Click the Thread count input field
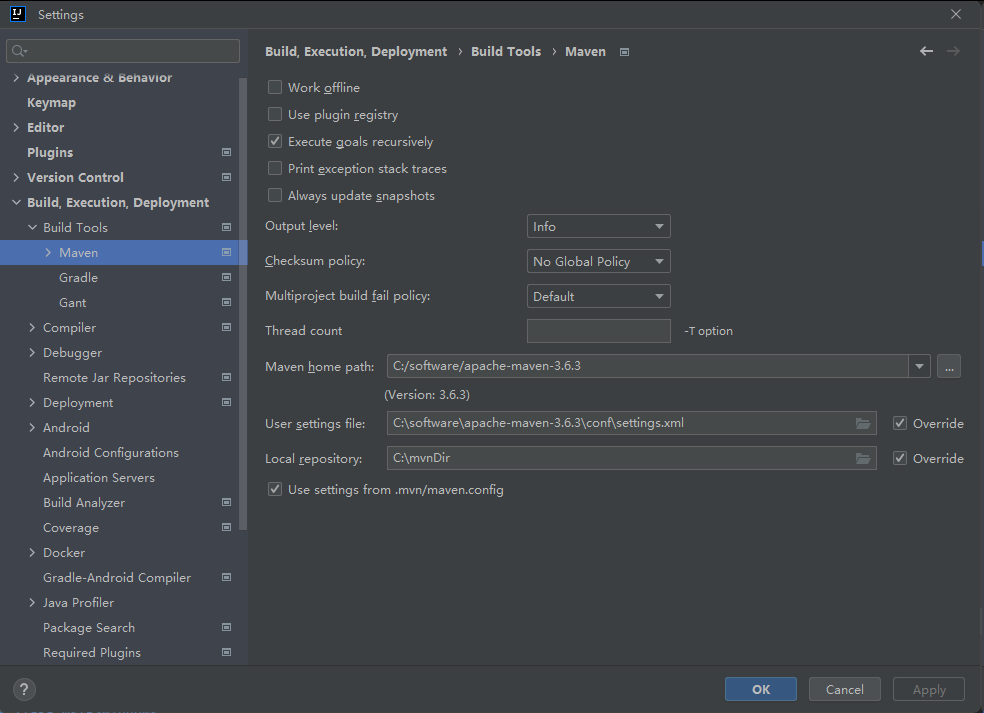This screenshot has height=713, width=984. (599, 331)
